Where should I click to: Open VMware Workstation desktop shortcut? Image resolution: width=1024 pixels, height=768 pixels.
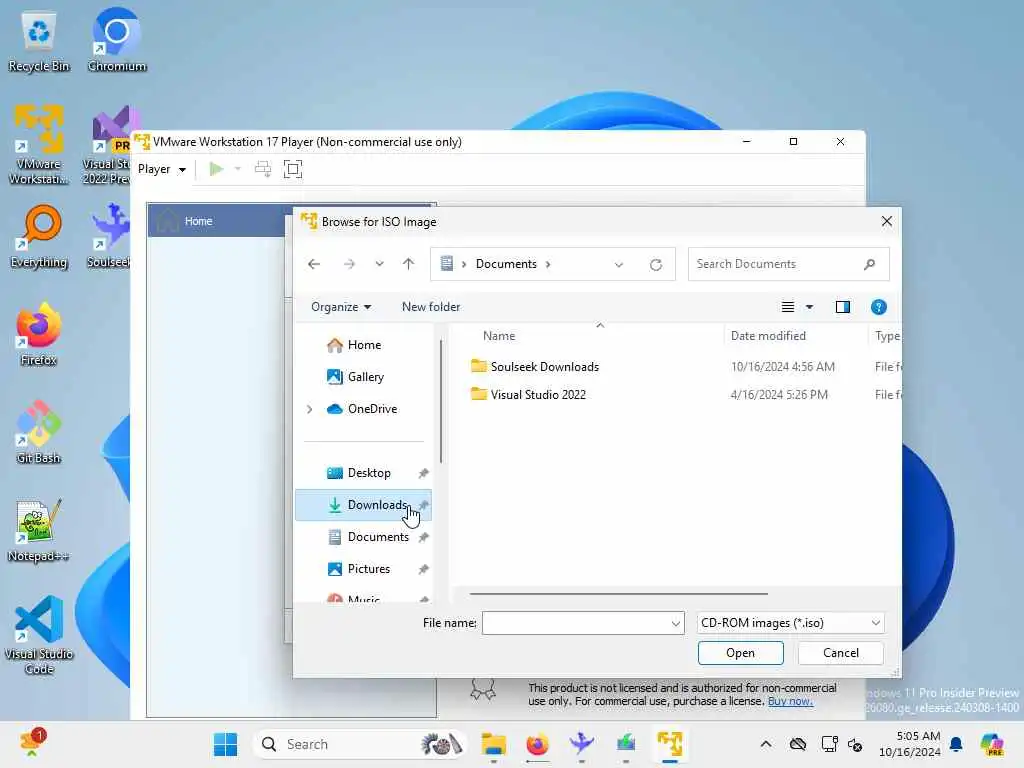pyautogui.click(x=39, y=145)
